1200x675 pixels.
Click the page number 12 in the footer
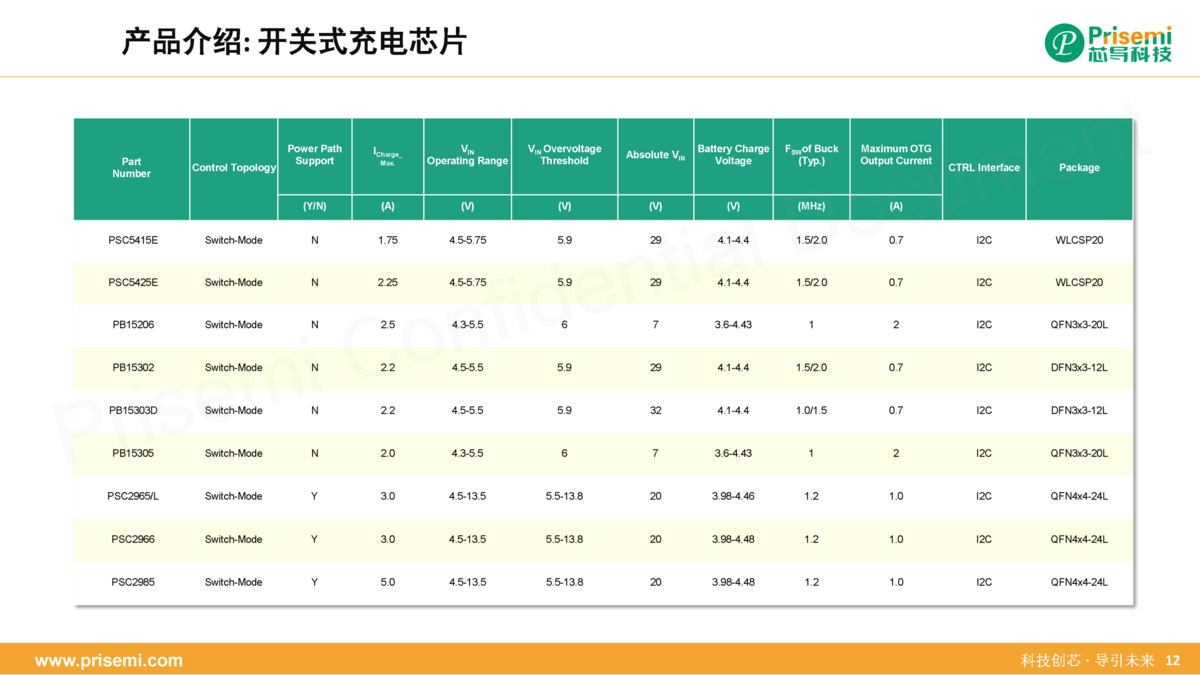pyautogui.click(x=1173, y=660)
